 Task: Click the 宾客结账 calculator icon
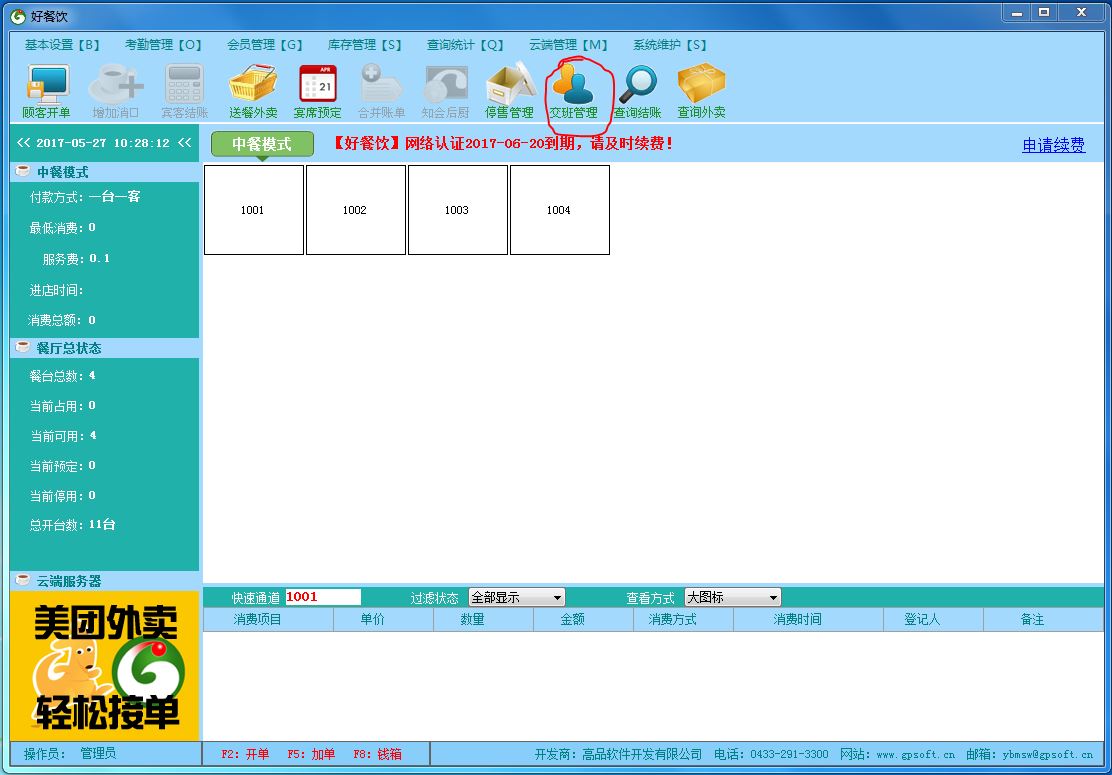pos(184,91)
